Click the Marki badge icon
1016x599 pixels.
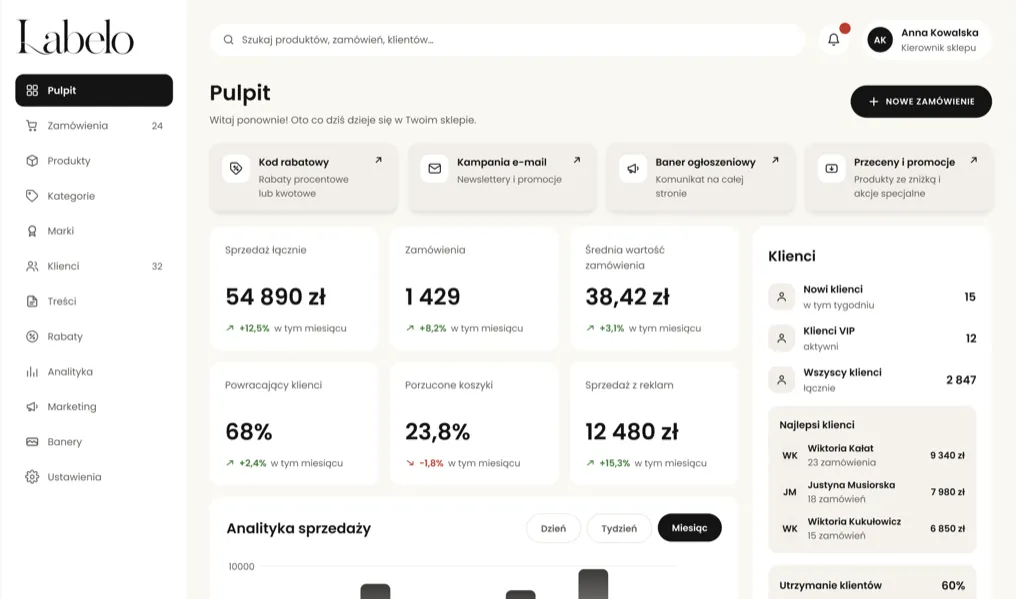click(32, 231)
